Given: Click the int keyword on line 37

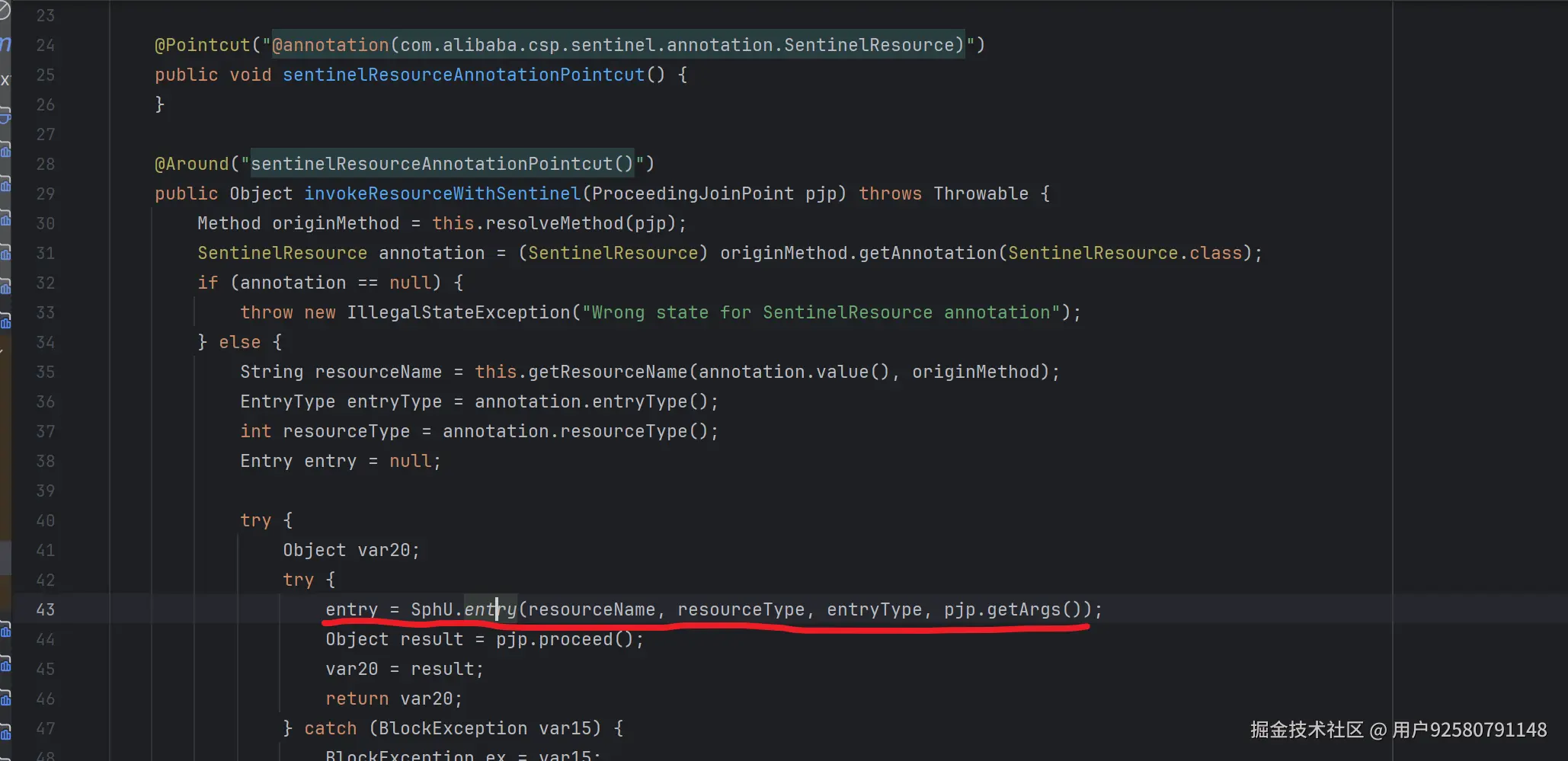Looking at the screenshot, I should pyautogui.click(x=256, y=431).
